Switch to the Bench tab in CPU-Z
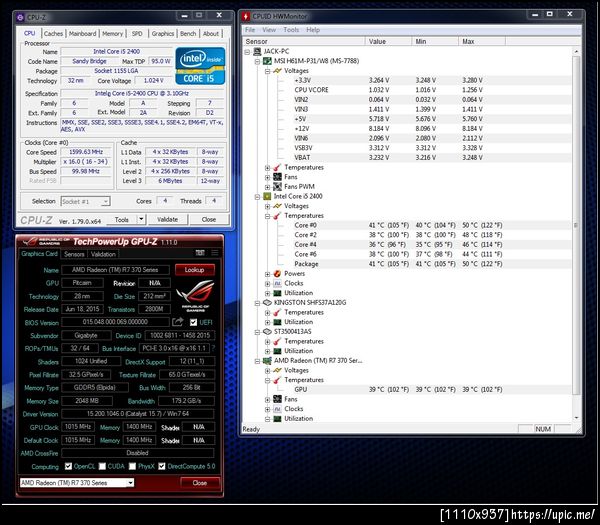 (188, 34)
